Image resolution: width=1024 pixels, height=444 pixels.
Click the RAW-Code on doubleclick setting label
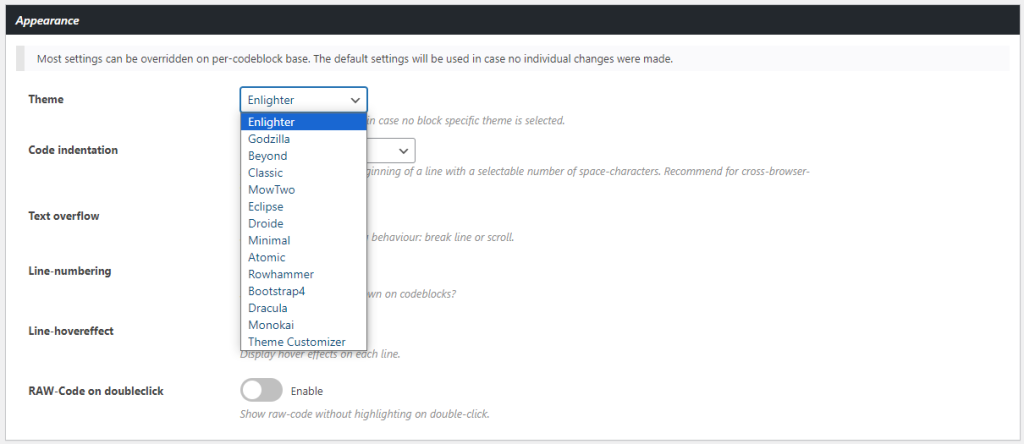pos(96,391)
